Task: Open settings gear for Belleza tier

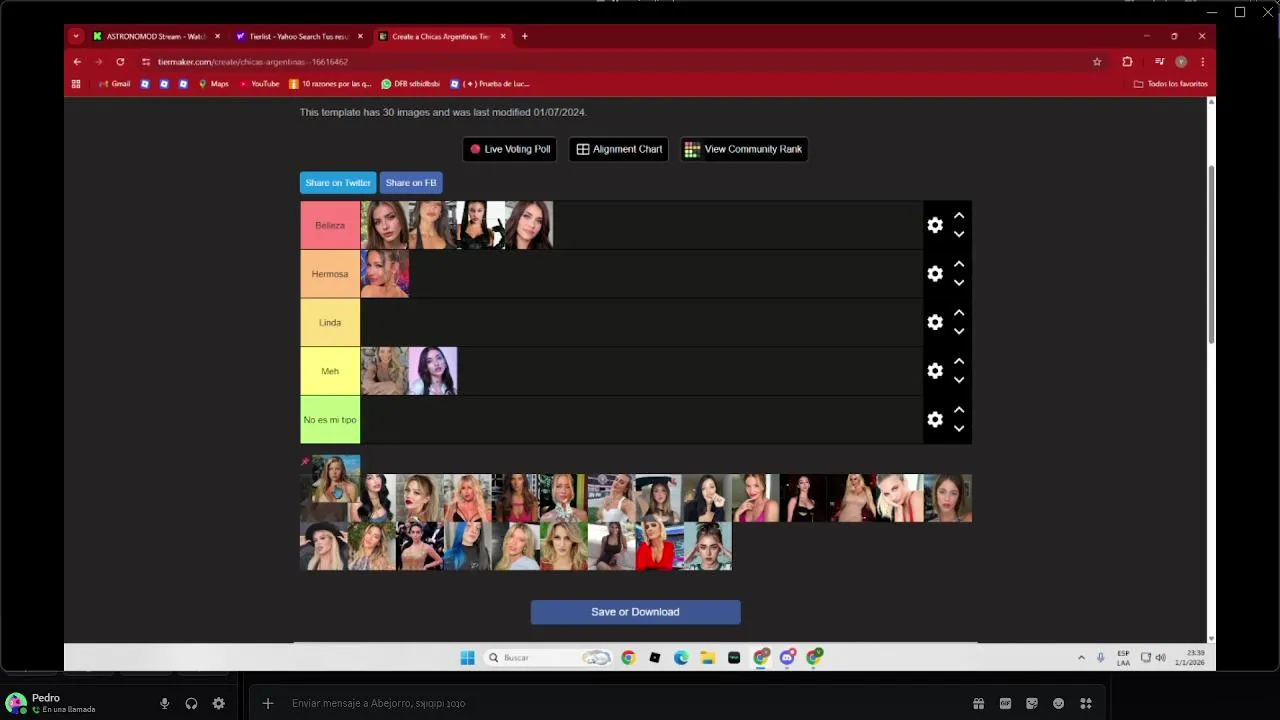Action: 935,225
